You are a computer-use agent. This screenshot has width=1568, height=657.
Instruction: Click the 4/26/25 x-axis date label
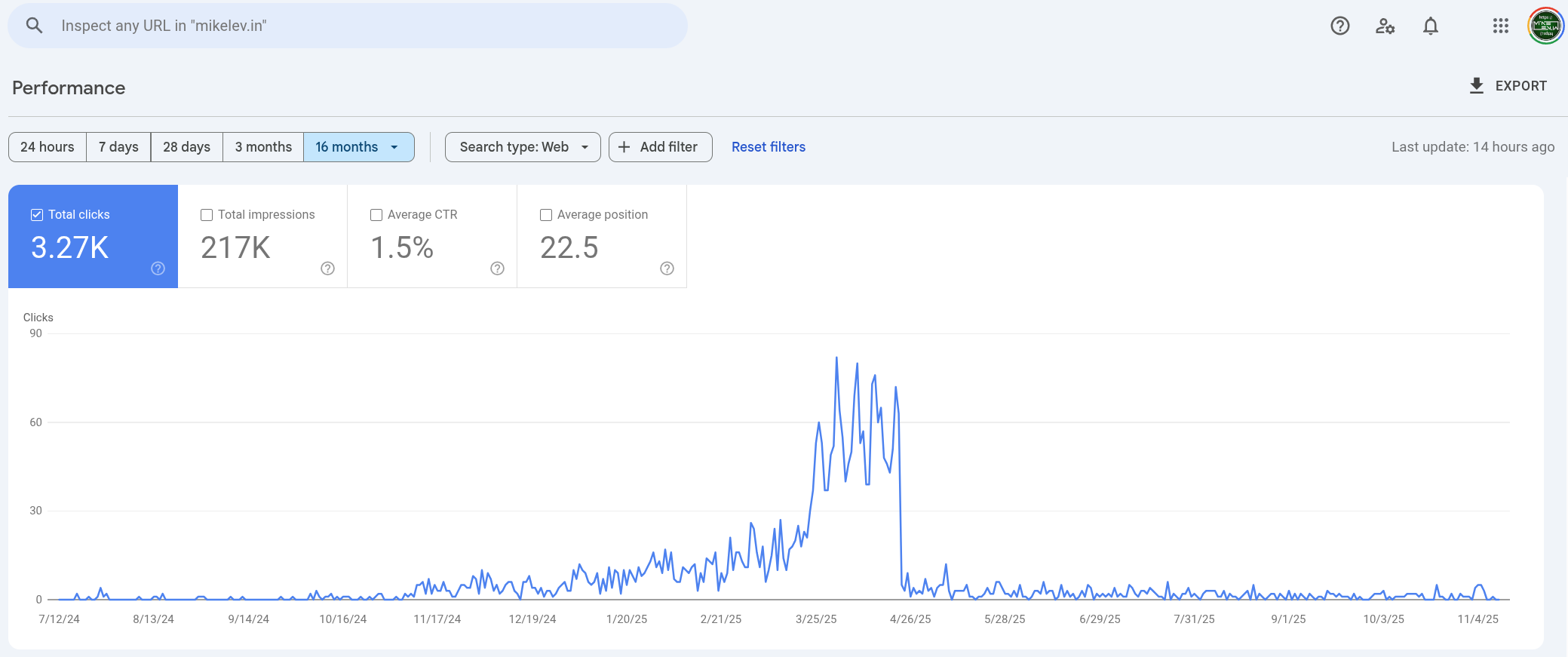[x=910, y=619]
